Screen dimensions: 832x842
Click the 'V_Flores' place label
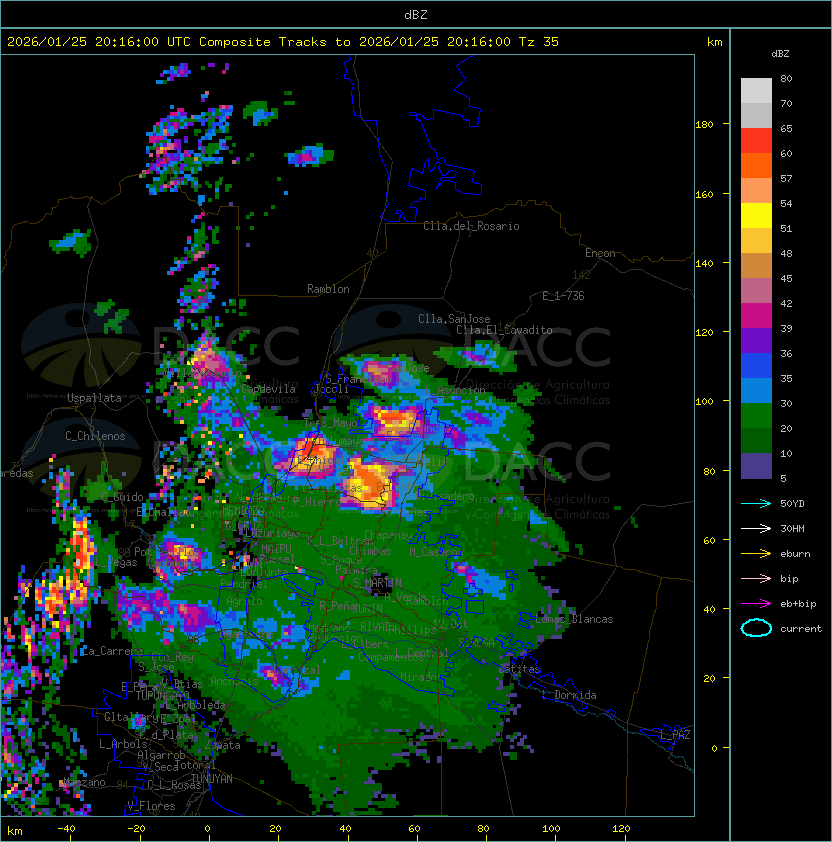pyautogui.click(x=151, y=807)
